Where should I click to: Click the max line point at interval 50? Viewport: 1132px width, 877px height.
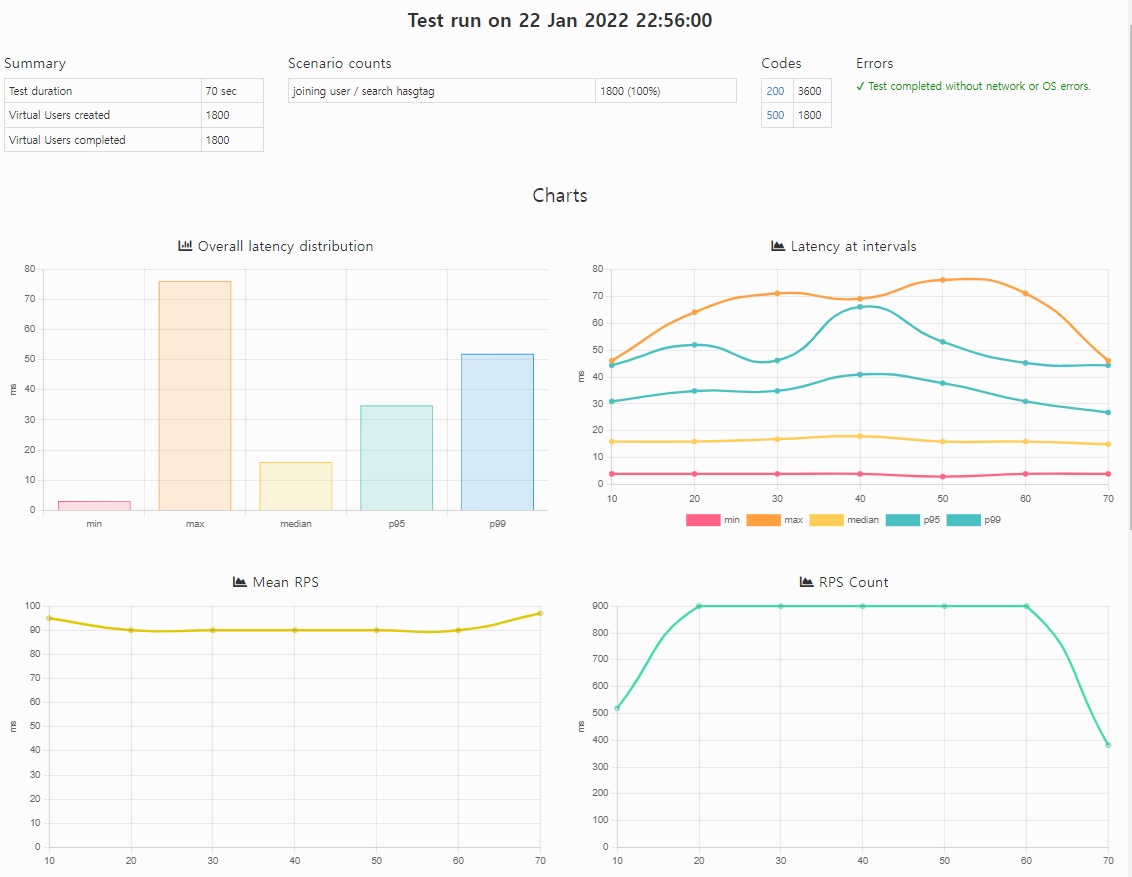(x=943, y=280)
